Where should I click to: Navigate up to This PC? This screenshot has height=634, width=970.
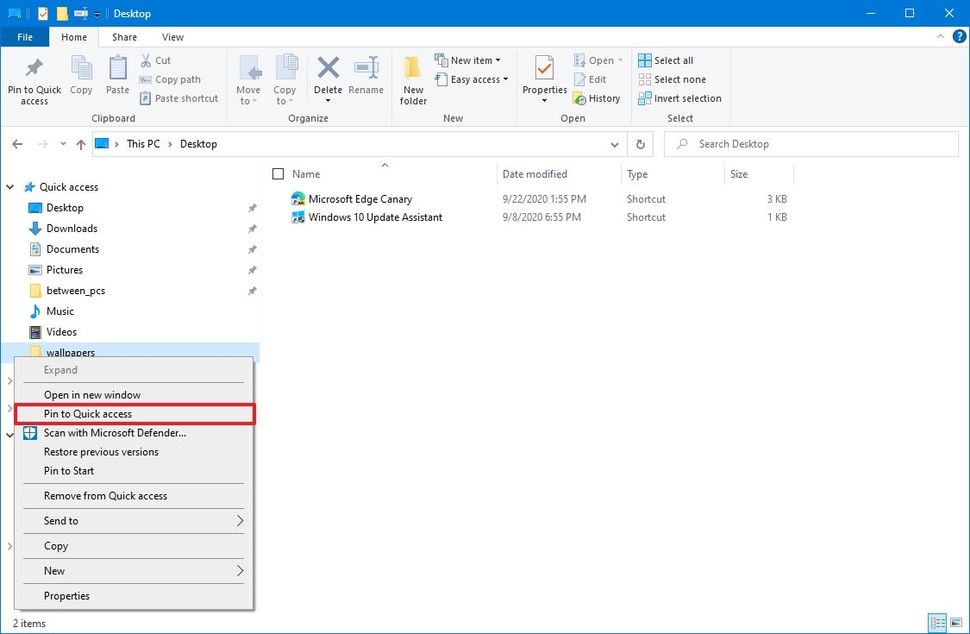click(x=81, y=144)
